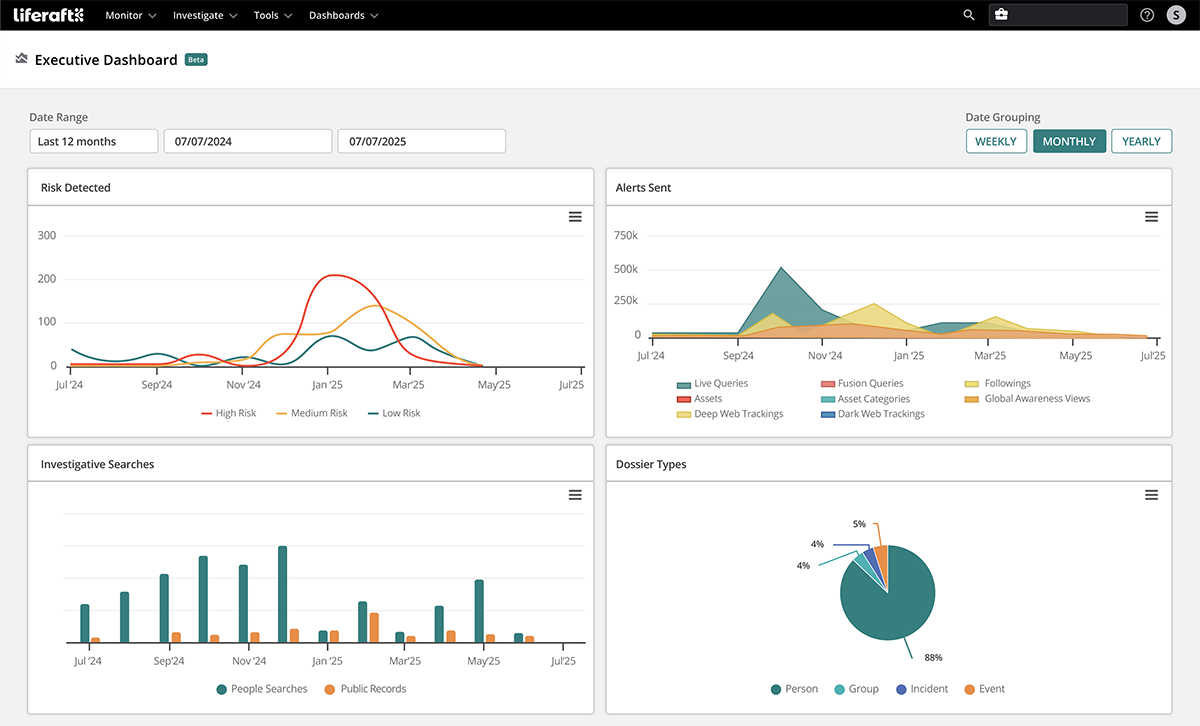Click the 88% pie label
1200x726 pixels.
932,657
